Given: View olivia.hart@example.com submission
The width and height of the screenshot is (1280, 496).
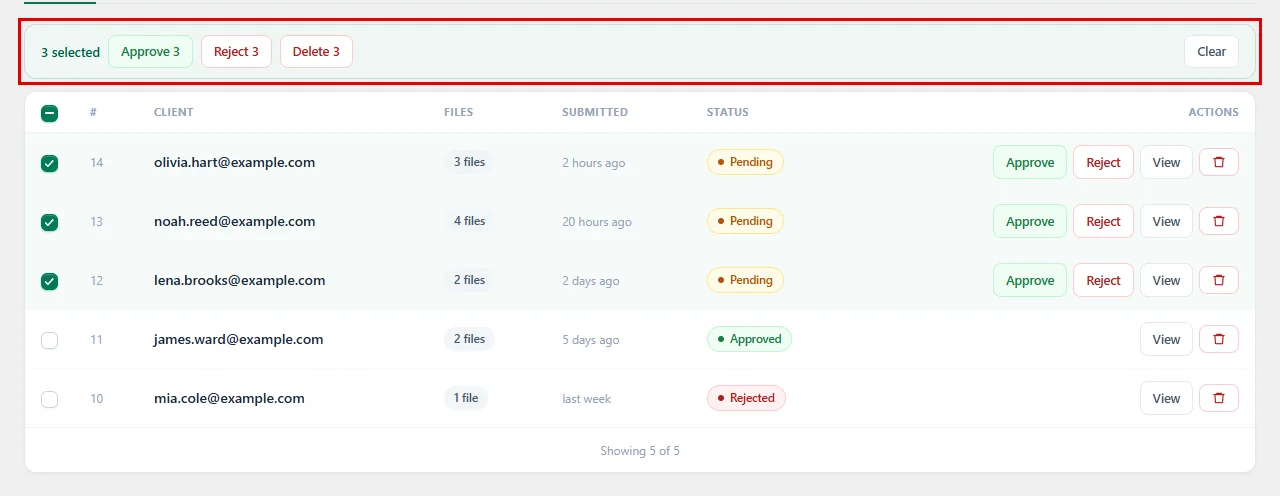Looking at the screenshot, I should (x=1166, y=162).
